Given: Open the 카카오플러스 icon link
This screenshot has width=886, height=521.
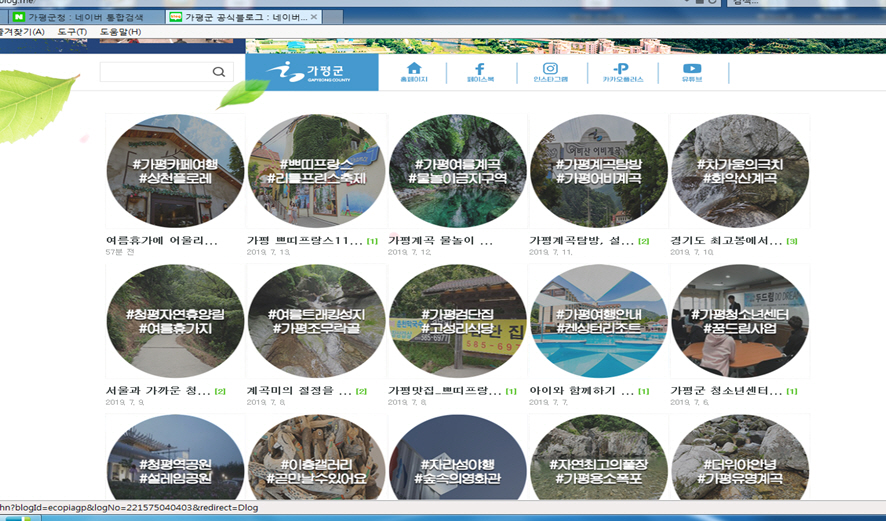Looking at the screenshot, I should point(622,72).
